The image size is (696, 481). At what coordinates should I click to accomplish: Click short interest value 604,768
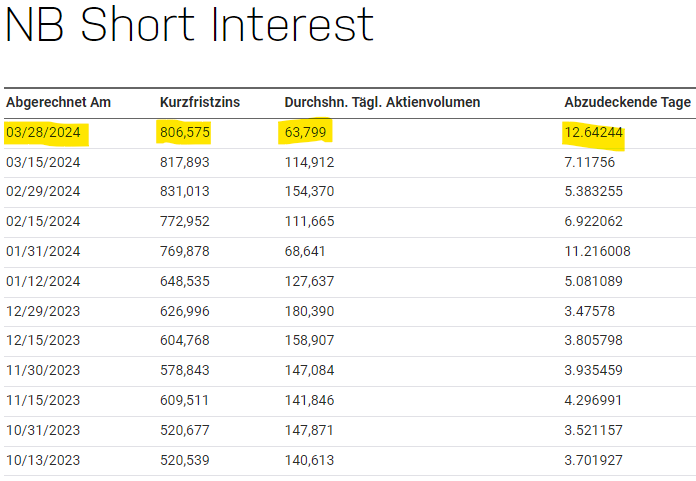tap(185, 341)
